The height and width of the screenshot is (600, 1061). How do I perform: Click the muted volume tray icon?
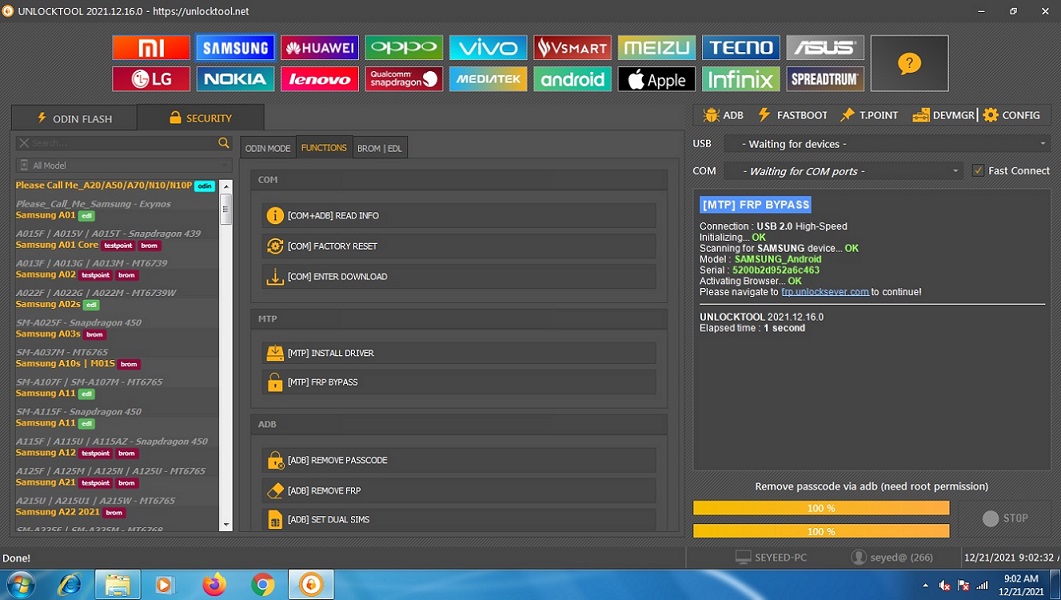945,585
